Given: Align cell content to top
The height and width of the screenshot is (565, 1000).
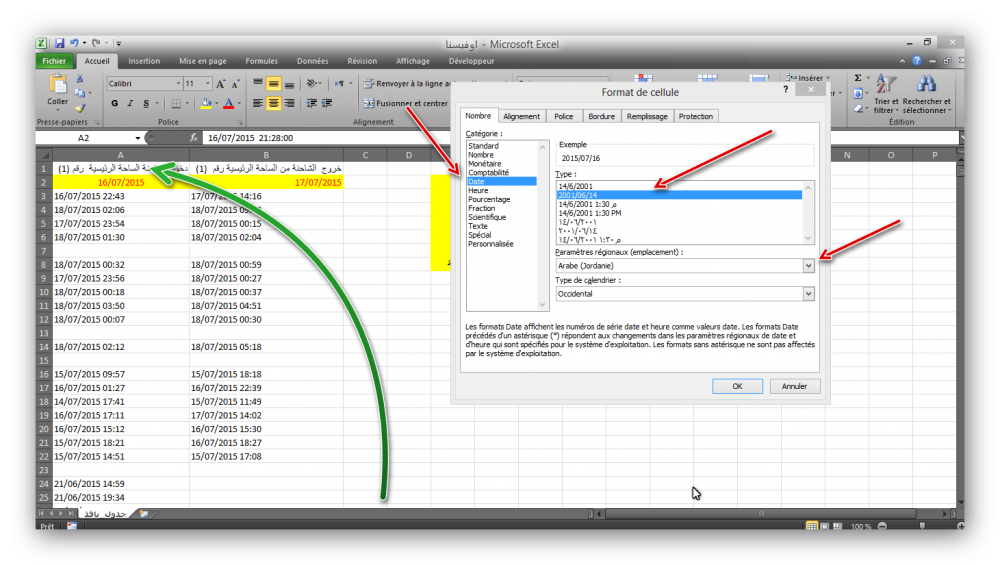Looking at the screenshot, I should tap(258, 84).
